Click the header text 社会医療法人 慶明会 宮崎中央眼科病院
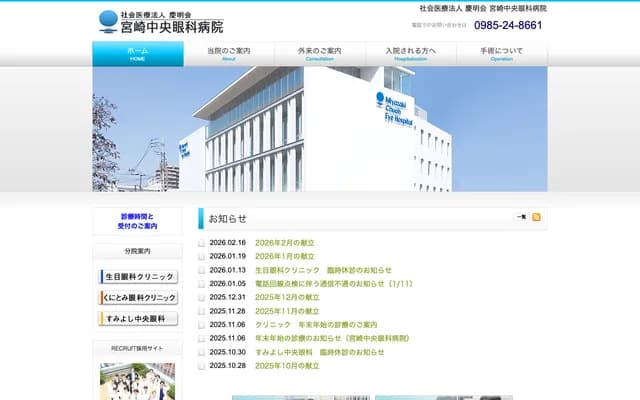The image size is (640, 400). point(483,8)
